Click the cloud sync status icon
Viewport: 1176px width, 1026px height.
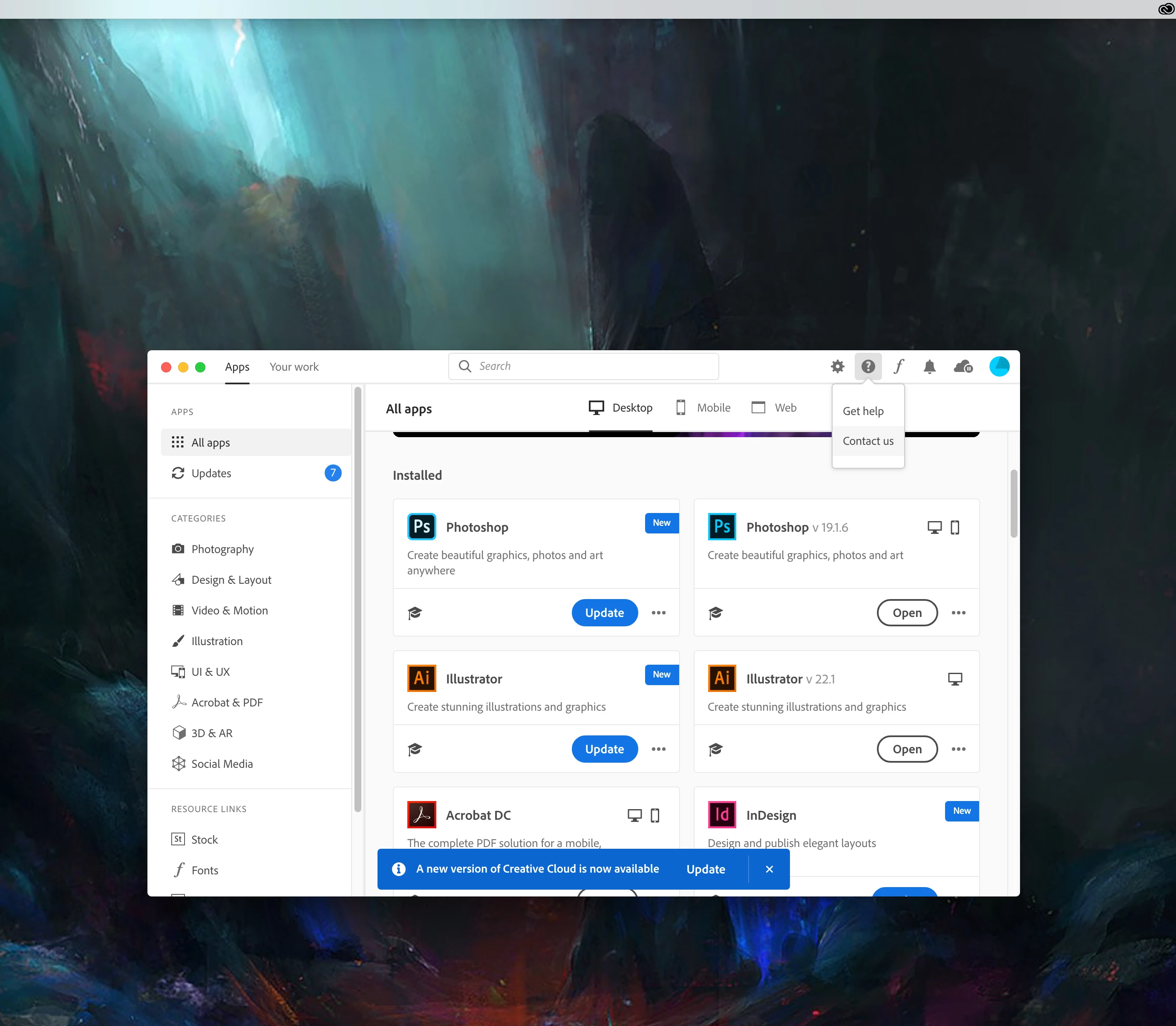click(x=963, y=366)
